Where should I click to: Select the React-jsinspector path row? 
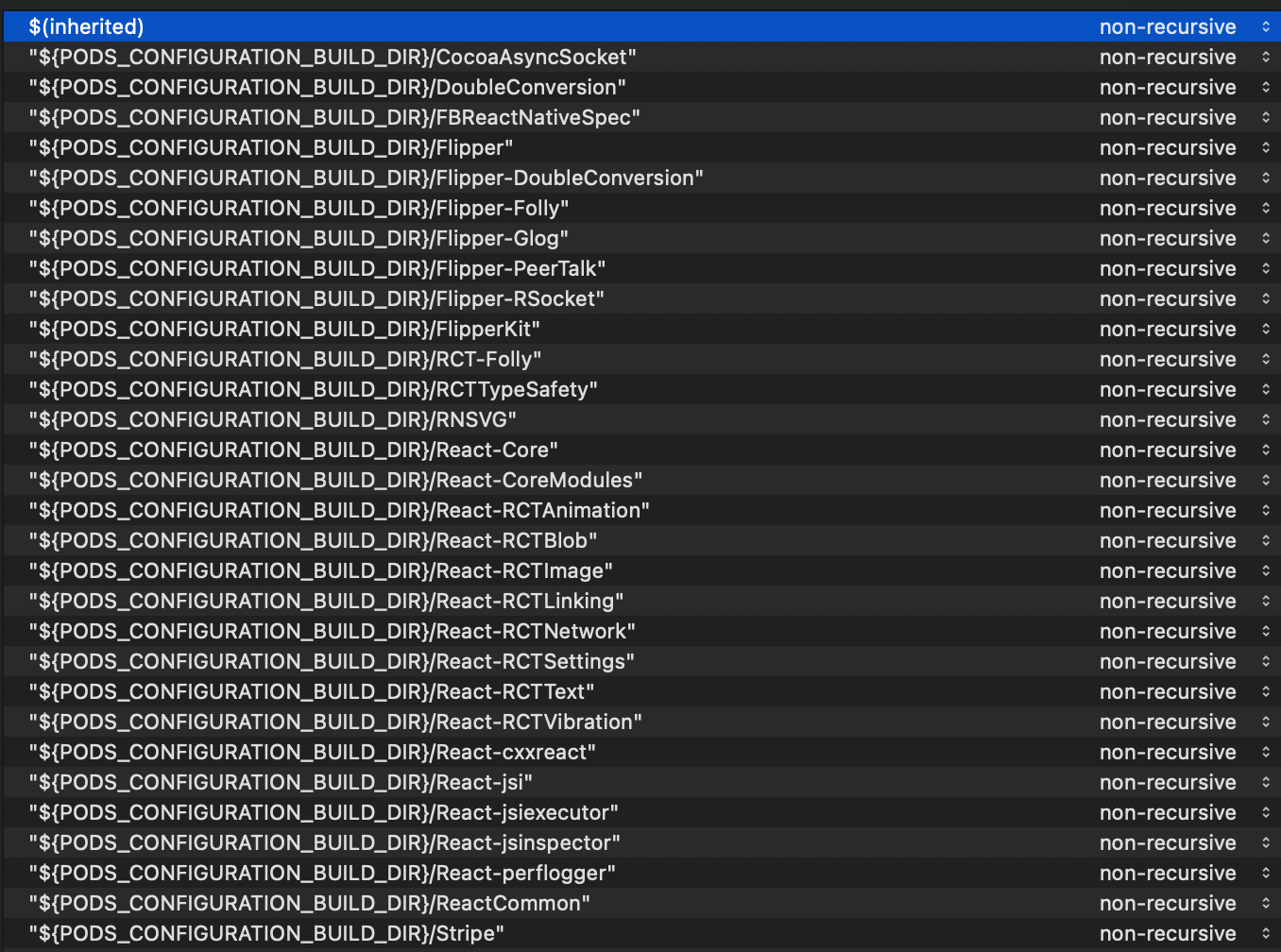(642, 842)
